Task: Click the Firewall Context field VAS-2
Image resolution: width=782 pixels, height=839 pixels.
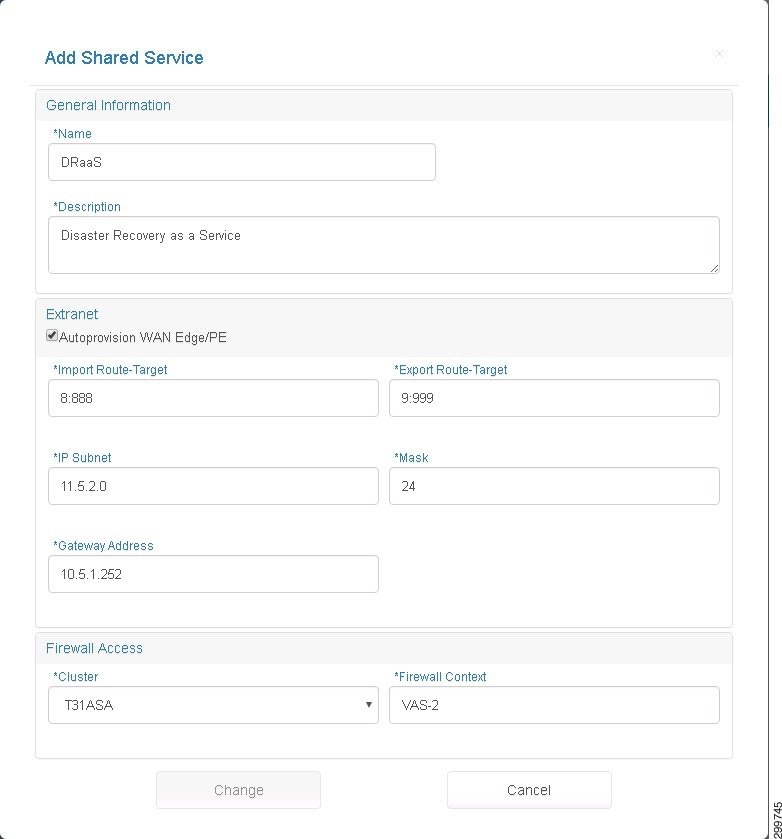Action: [x=554, y=705]
